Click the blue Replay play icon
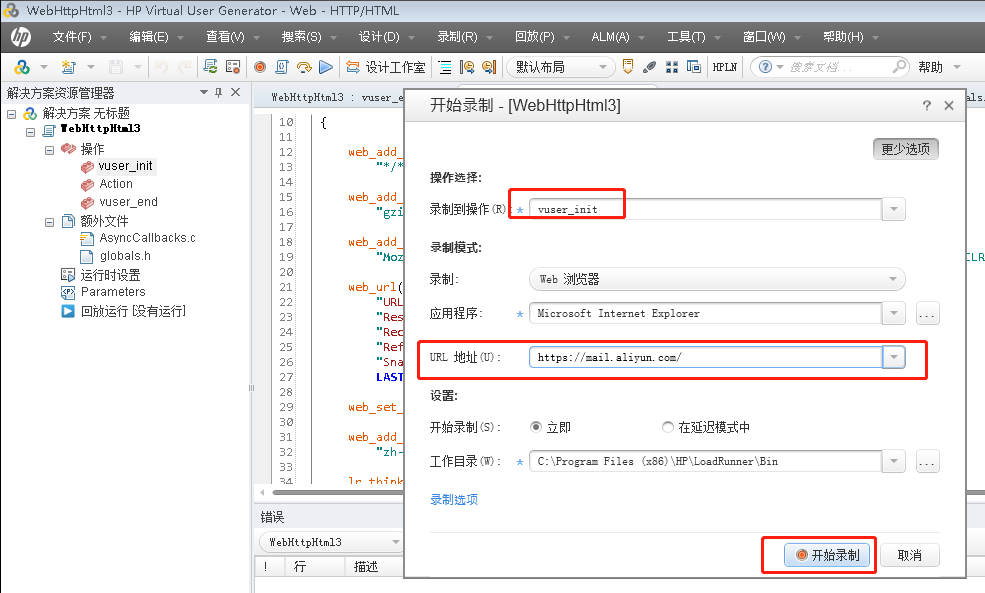 (x=325, y=67)
